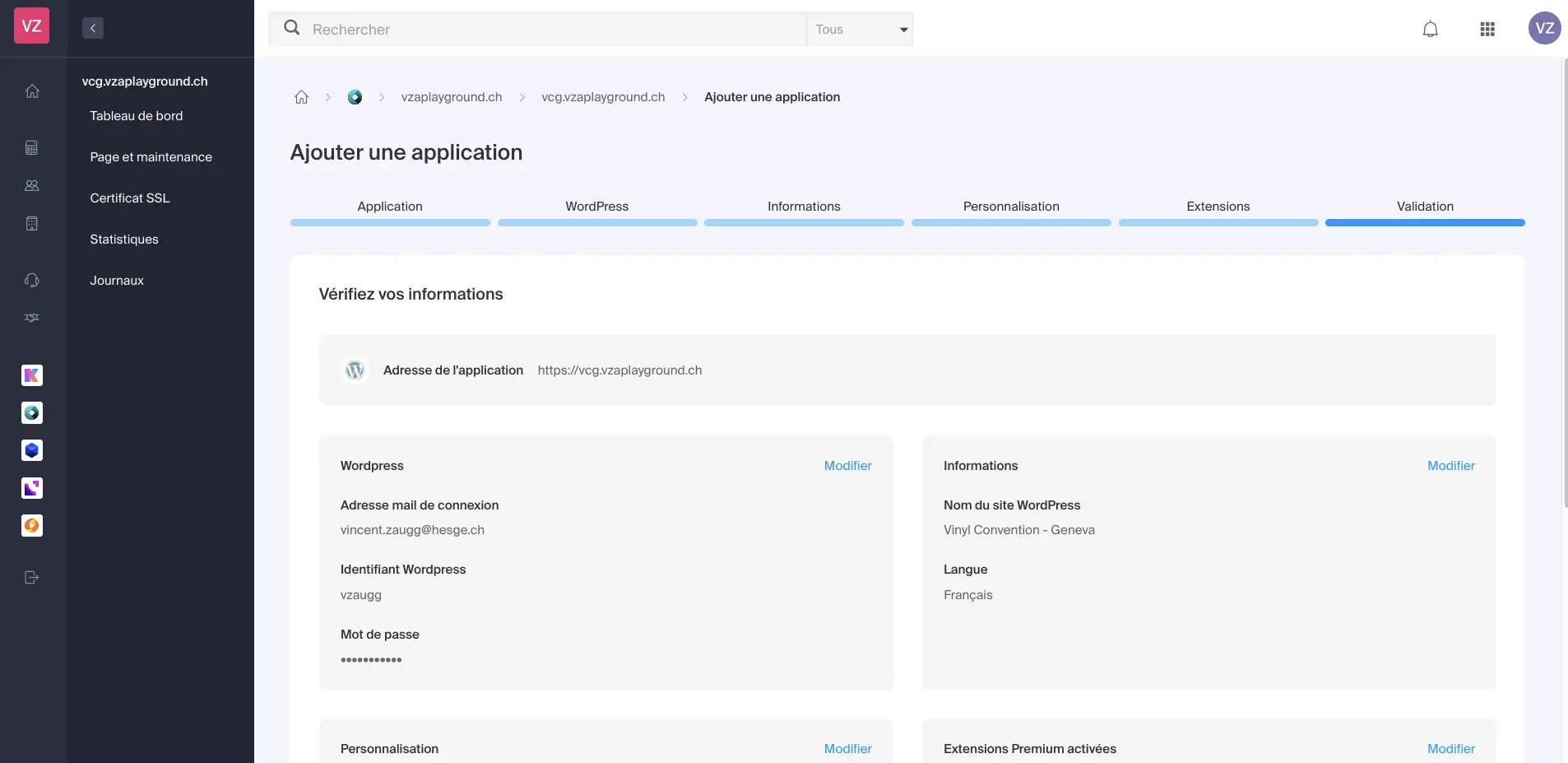Click the logout icon at sidebar bottom
The width and height of the screenshot is (1568, 763).
click(x=32, y=577)
